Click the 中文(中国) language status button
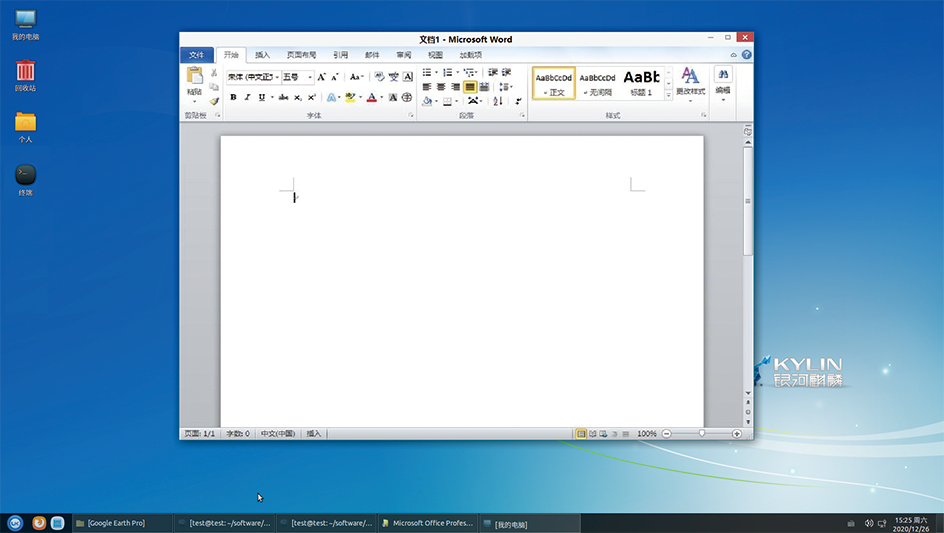 tap(278, 434)
